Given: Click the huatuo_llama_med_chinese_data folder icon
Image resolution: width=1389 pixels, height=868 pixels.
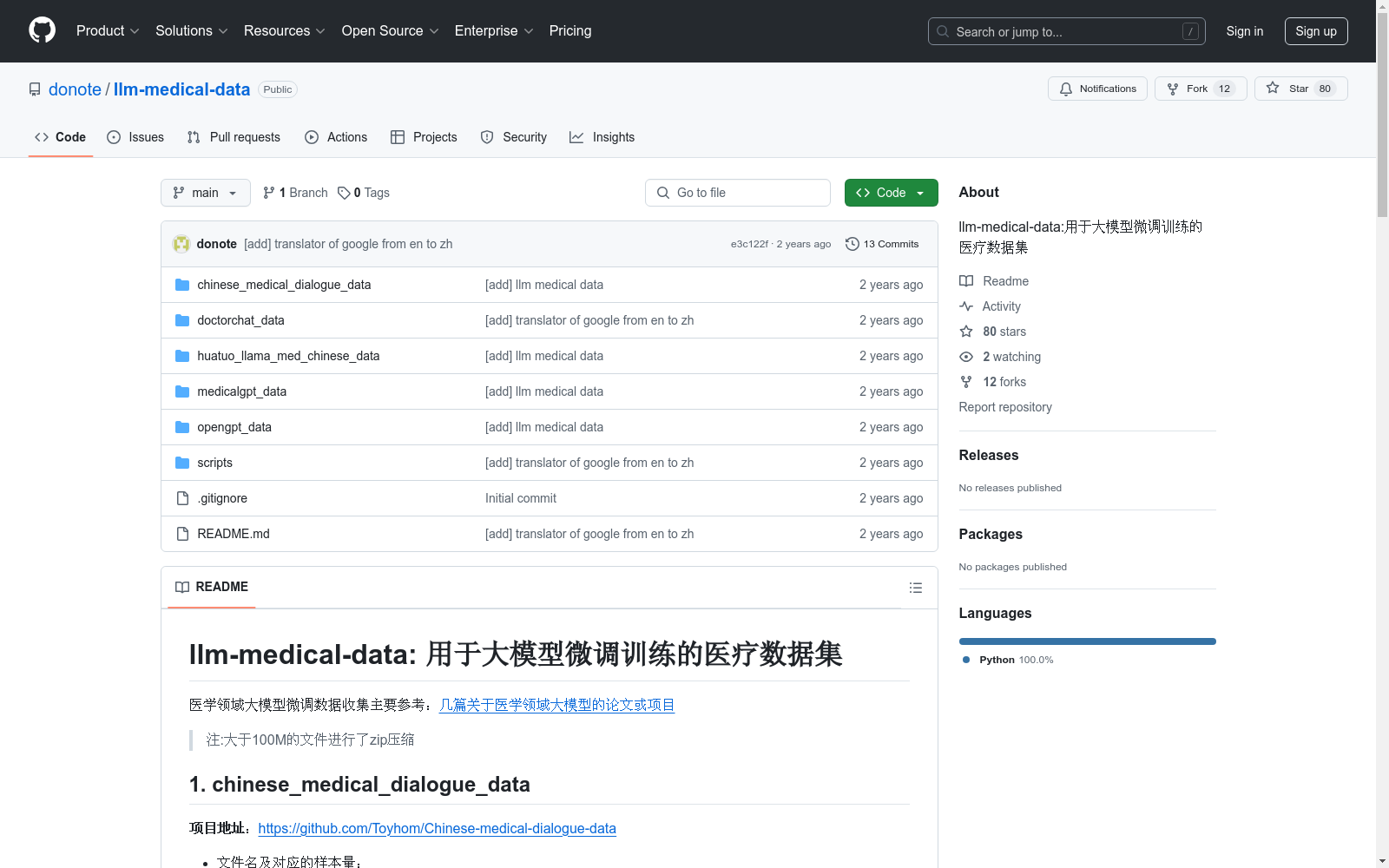Looking at the screenshot, I should tap(182, 356).
